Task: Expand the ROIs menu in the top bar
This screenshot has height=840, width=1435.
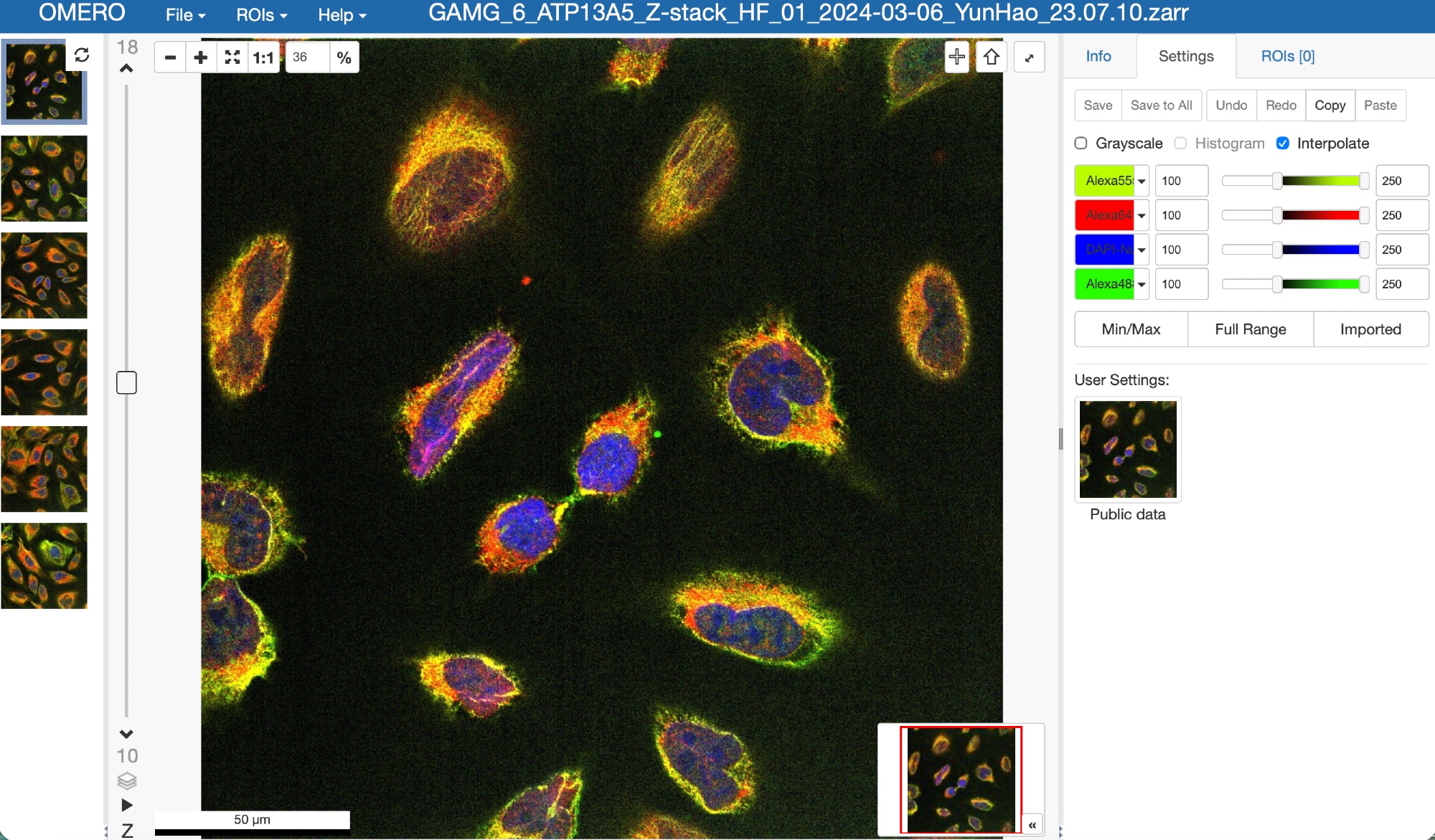Action: pos(261,15)
